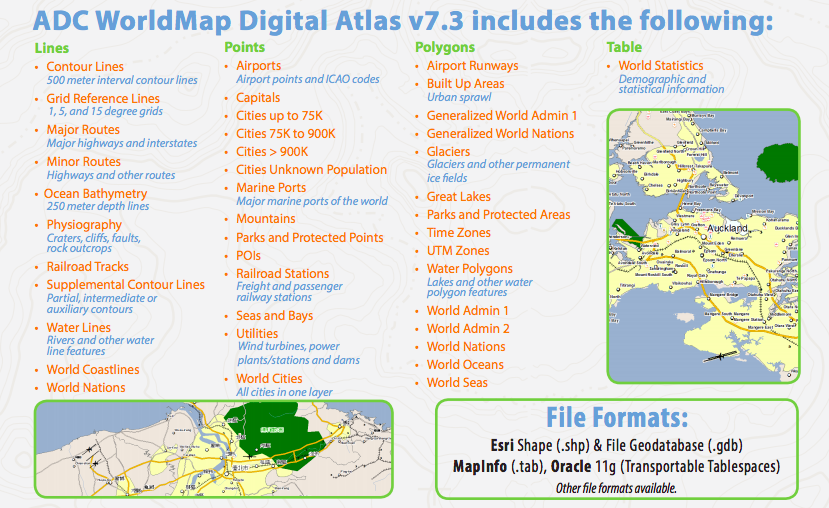Click 'Other file formats available.' text
The image size is (829, 508).
(x=616, y=488)
